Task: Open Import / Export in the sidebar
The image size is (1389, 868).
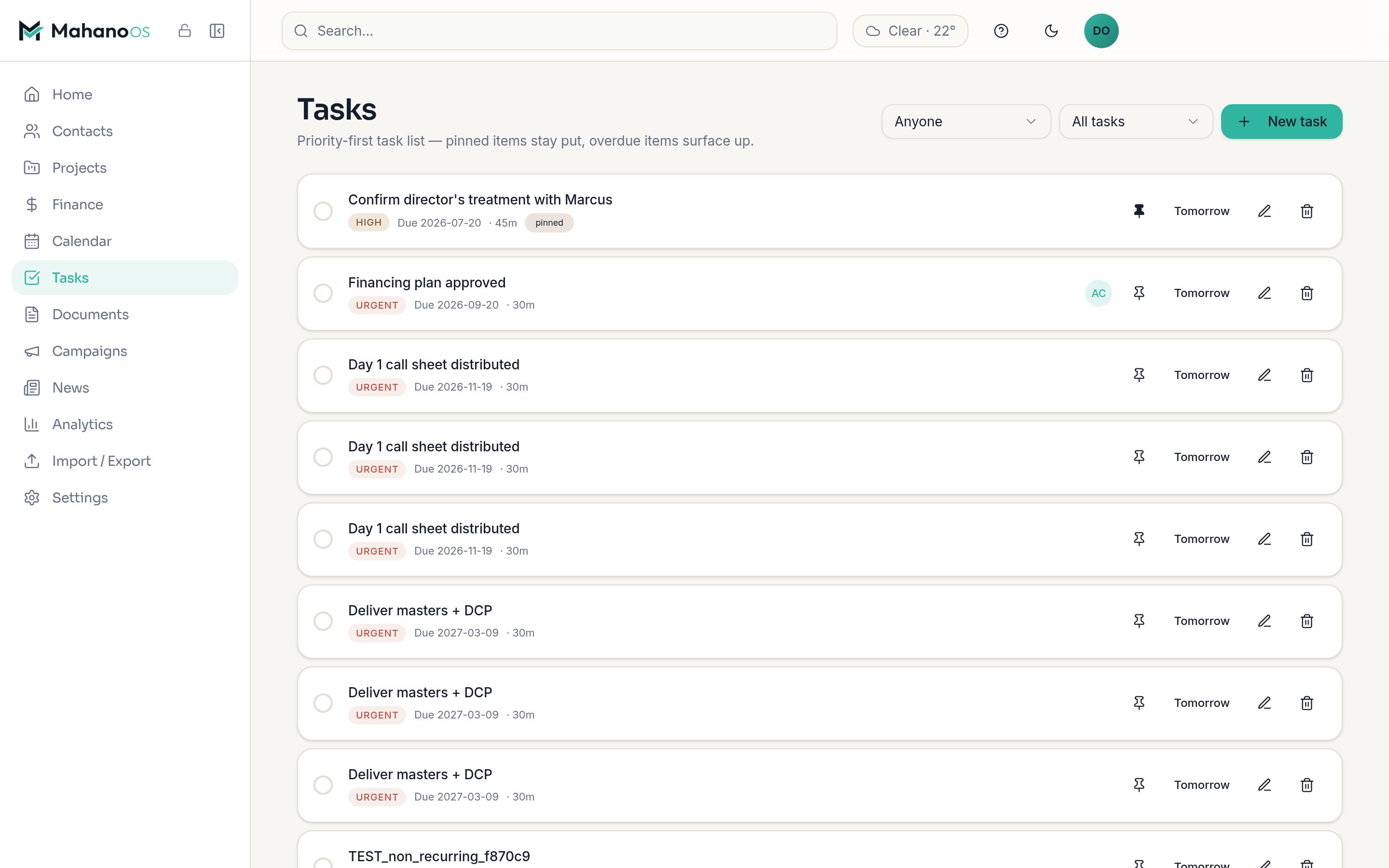Action: tap(124, 461)
